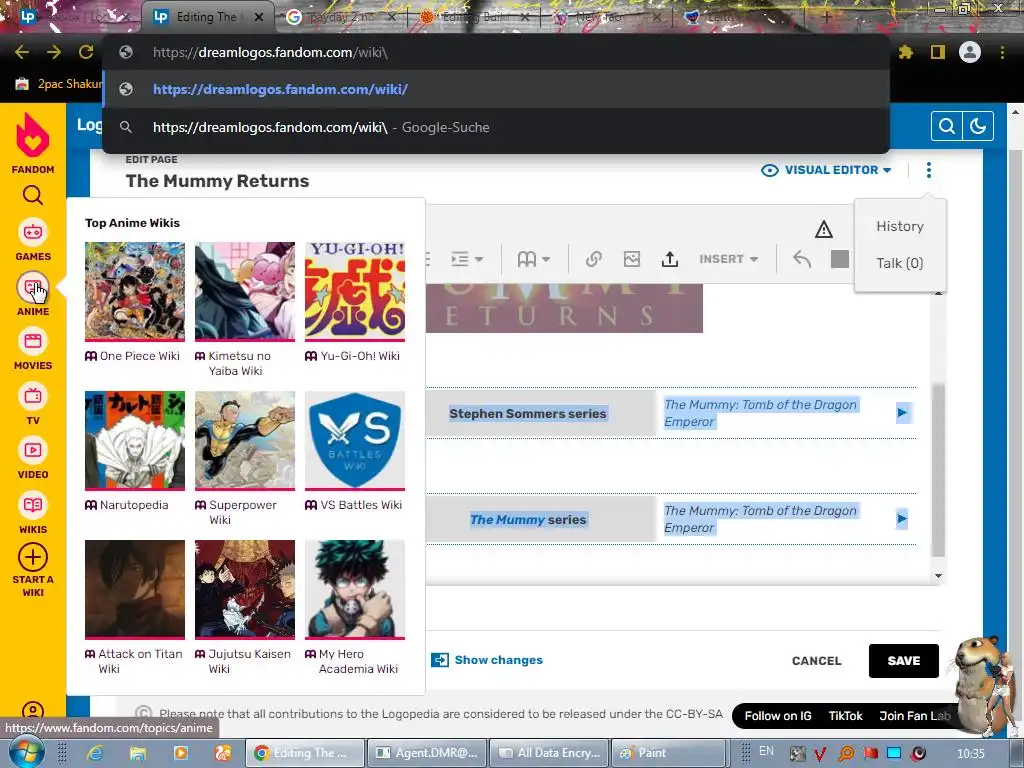Click the sidebar search magnifier icon
The height and width of the screenshot is (768, 1024).
33,195
